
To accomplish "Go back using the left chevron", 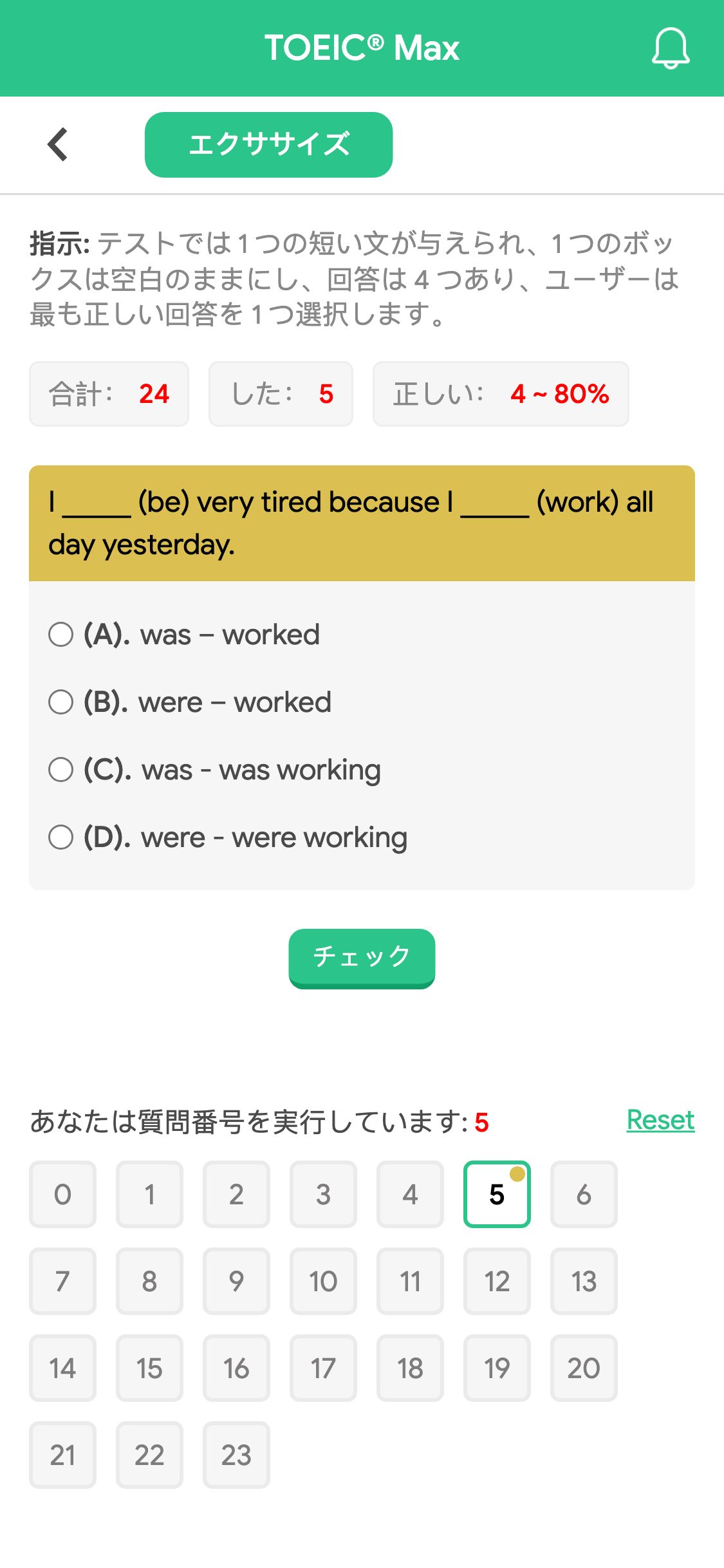I will coord(58,144).
